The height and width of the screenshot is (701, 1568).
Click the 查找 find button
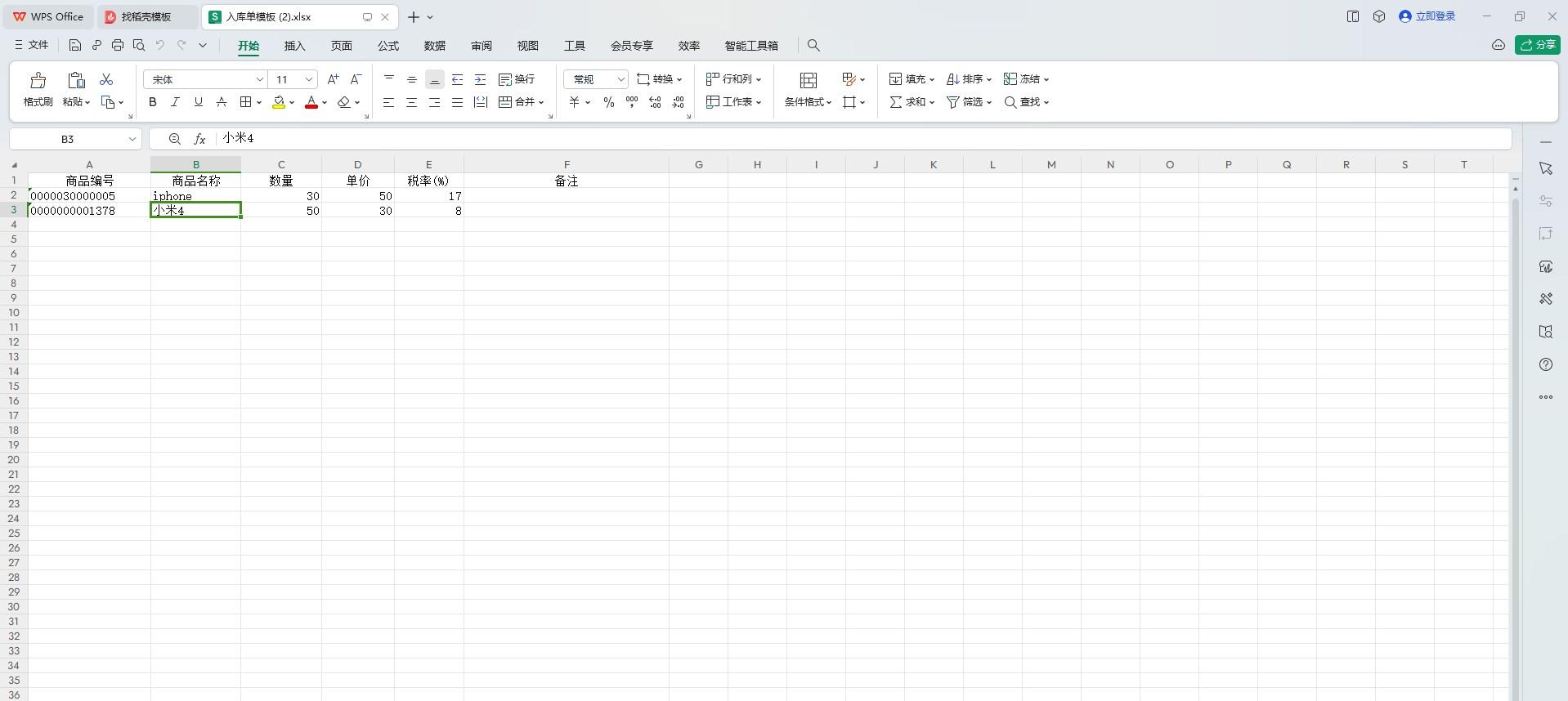(1026, 102)
